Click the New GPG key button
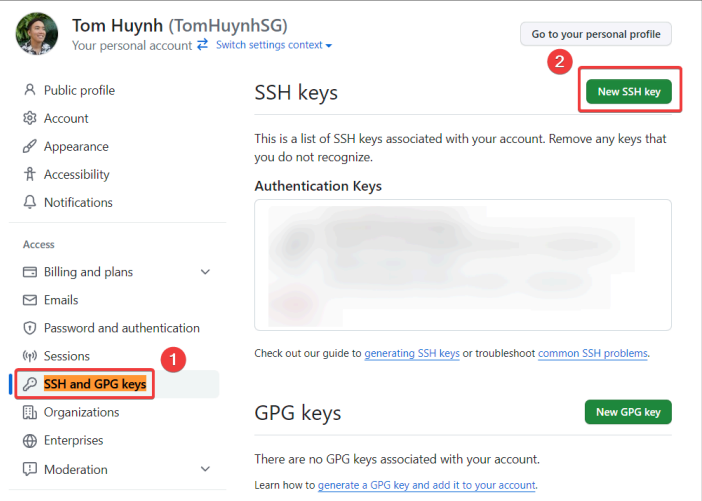702x501 pixels. [x=628, y=412]
